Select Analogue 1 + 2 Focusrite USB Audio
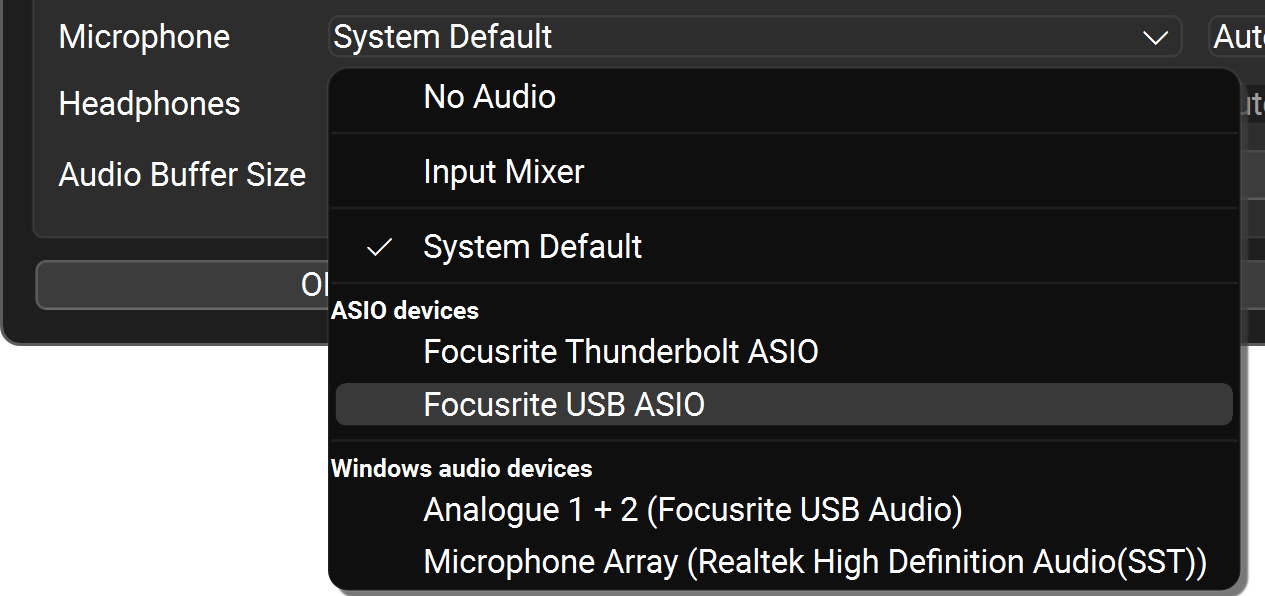 pos(692,510)
